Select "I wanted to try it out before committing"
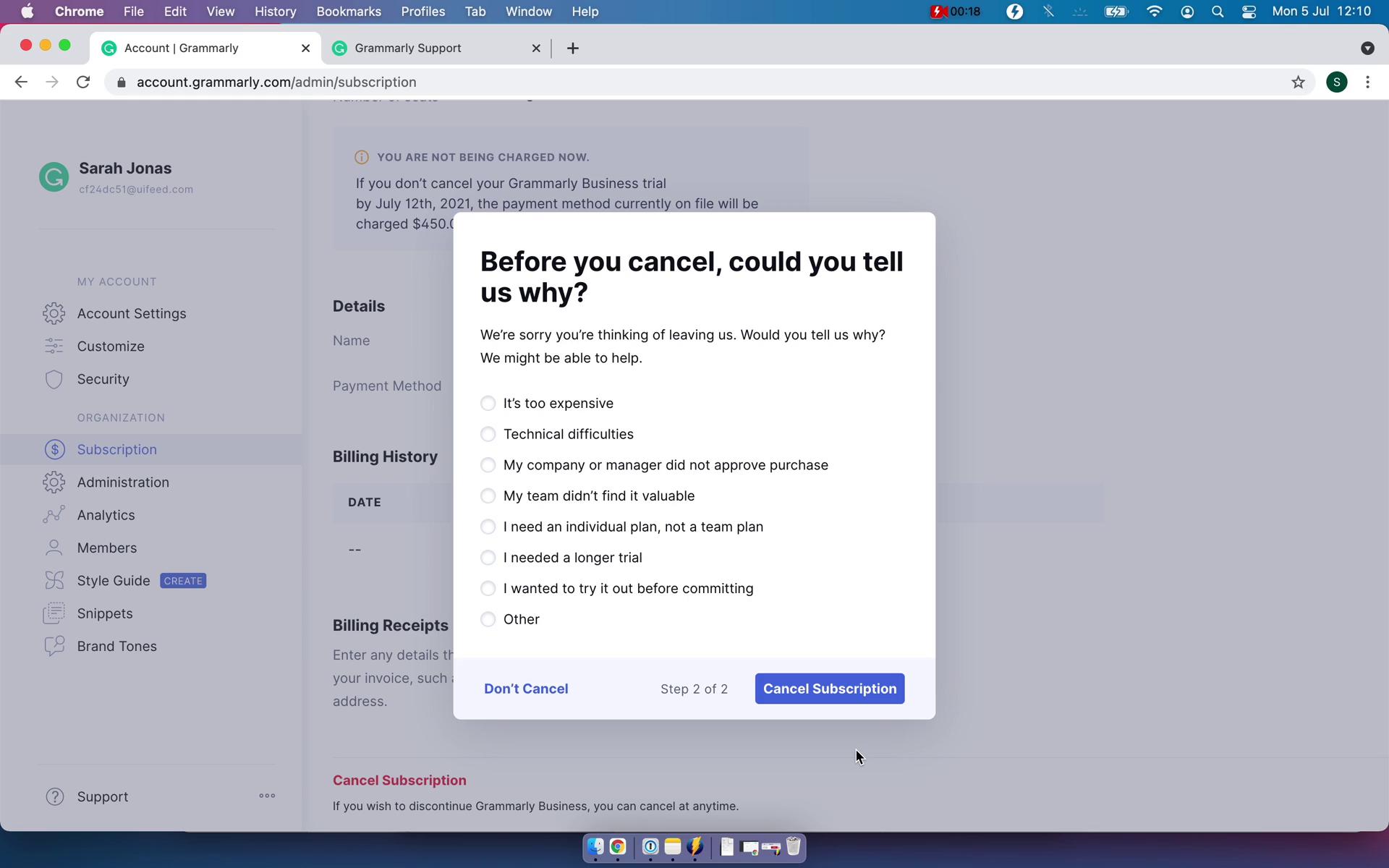 (488, 589)
